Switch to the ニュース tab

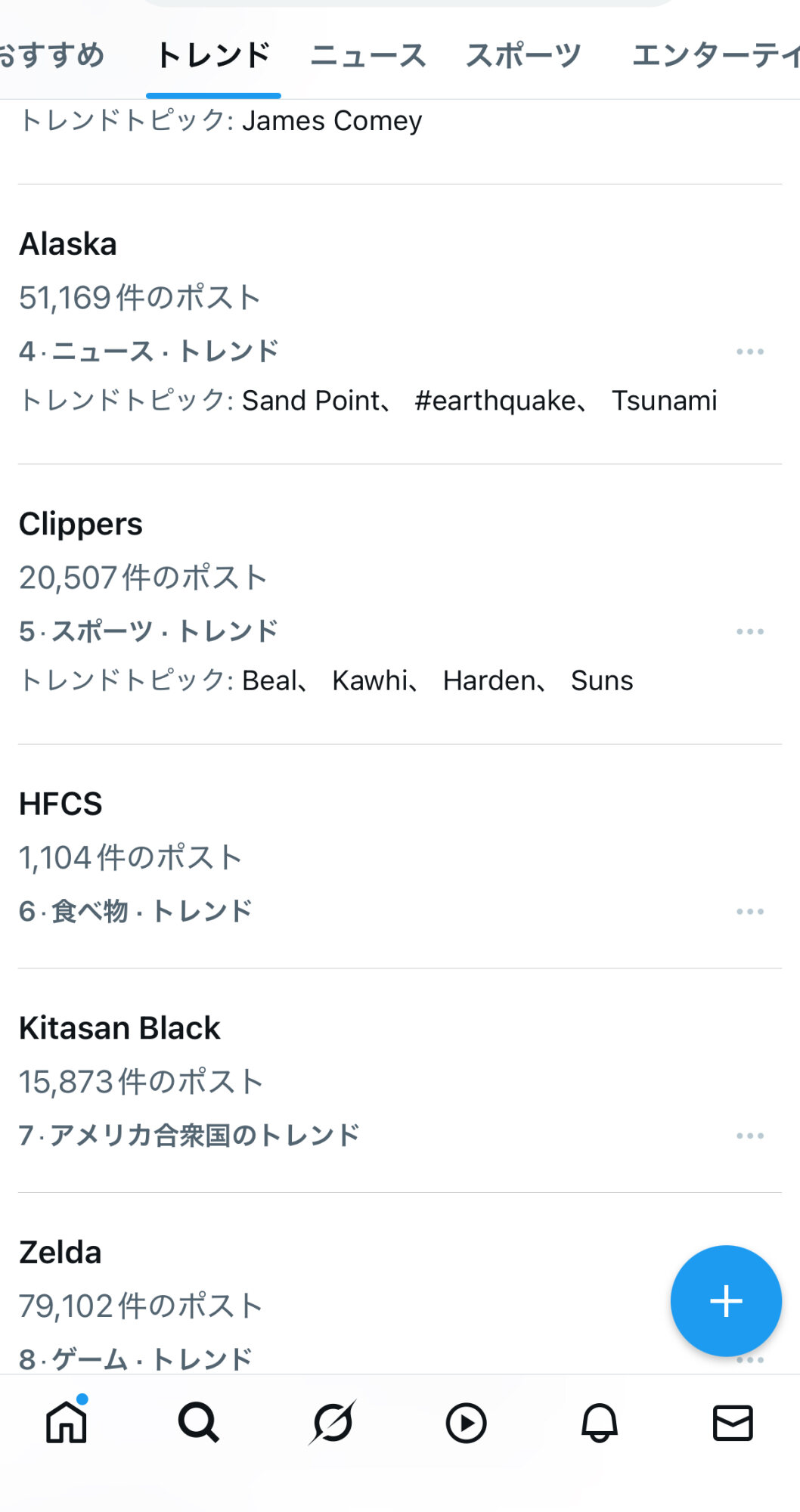(368, 55)
